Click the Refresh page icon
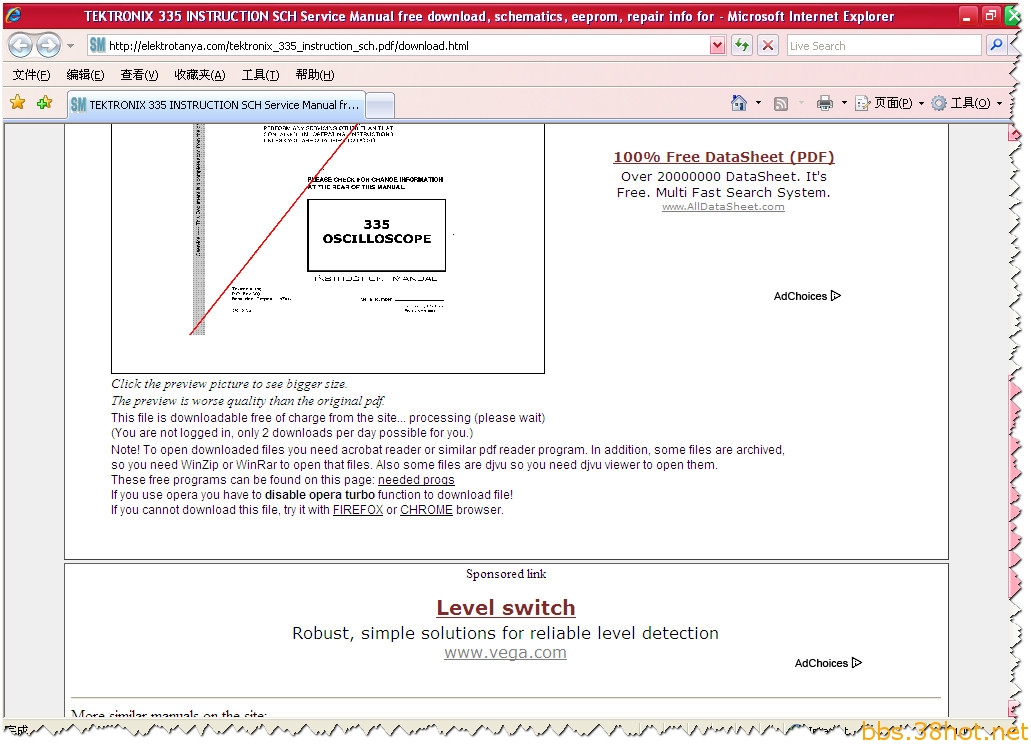This screenshot has width=1031, height=745. click(742, 45)
